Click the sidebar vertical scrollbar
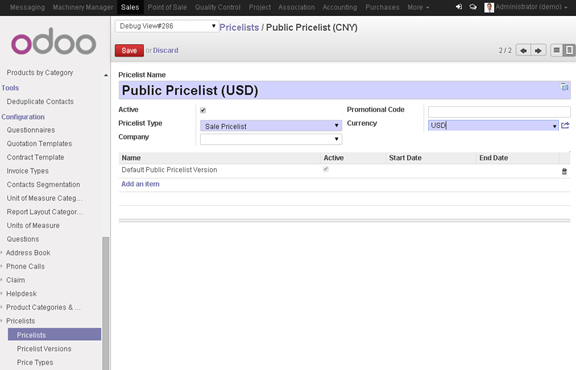The width and height of the screenshot is (576, 370). tap(105, 303)
